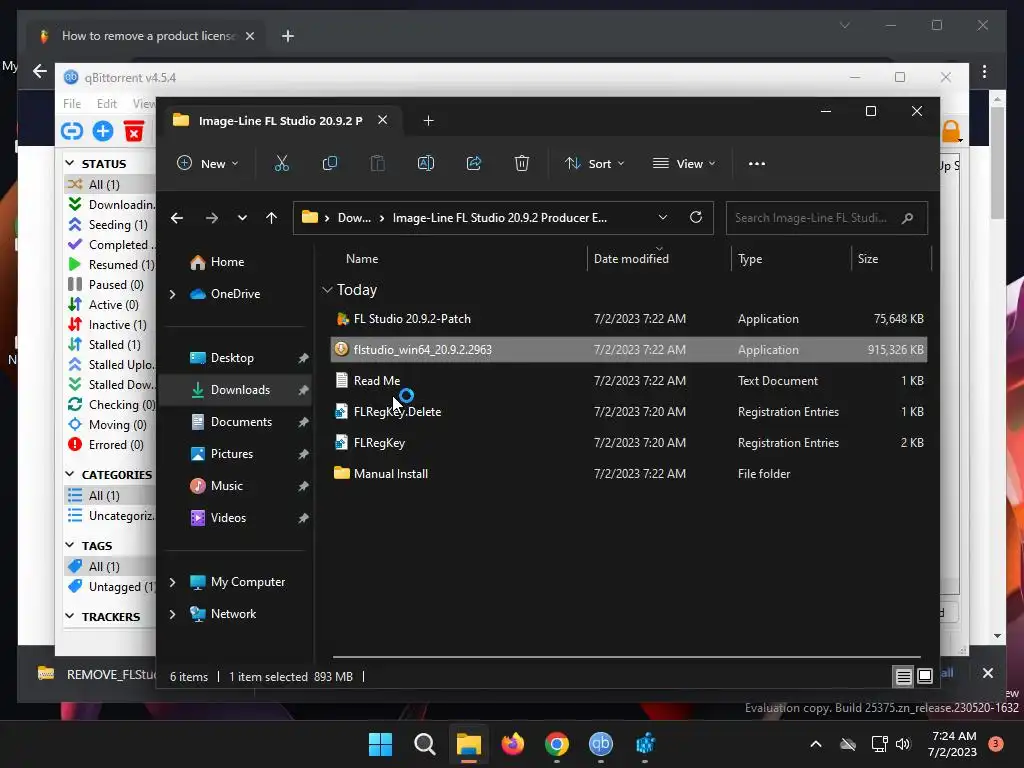
Task: Open Desktop in navigation pane
Action: coord(232,358)
